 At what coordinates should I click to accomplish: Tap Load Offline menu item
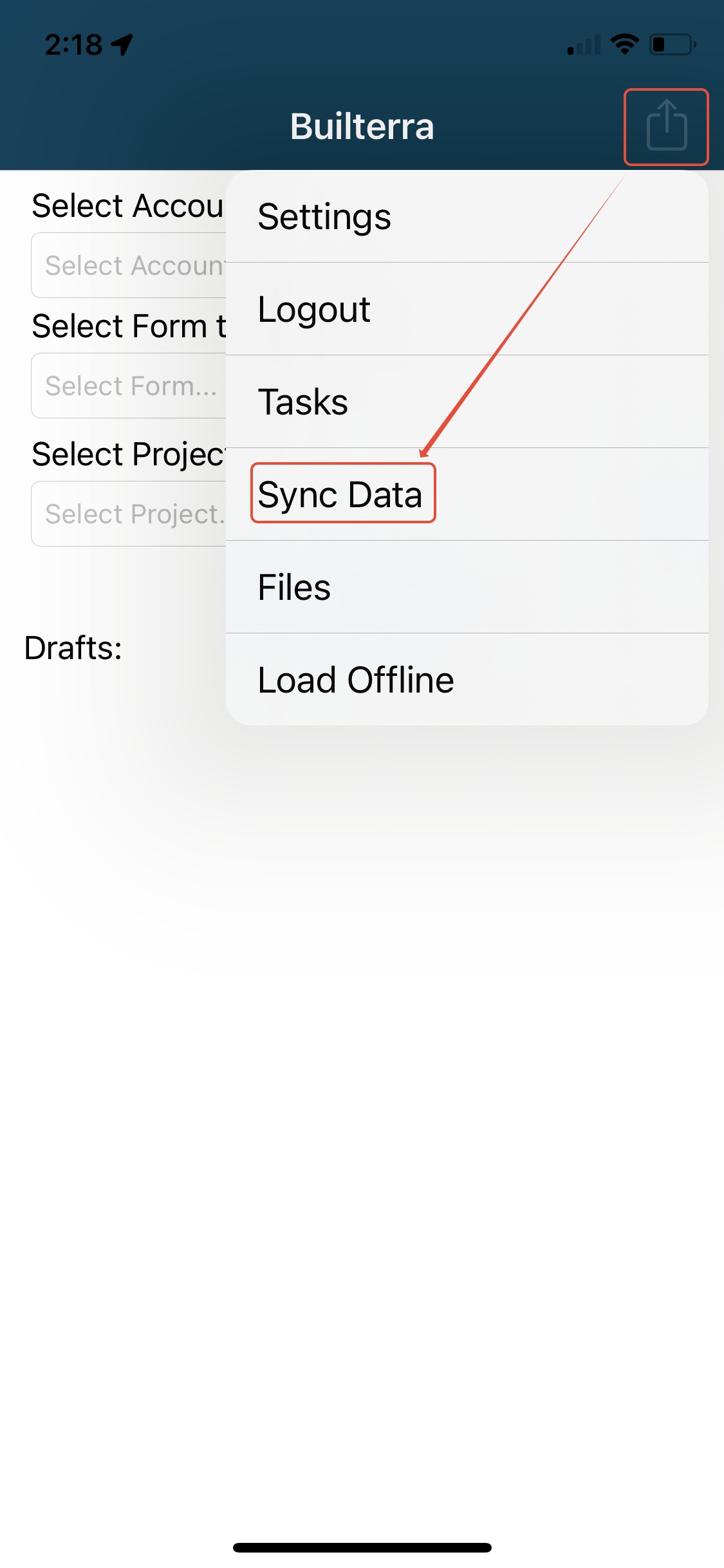point(467,680)
